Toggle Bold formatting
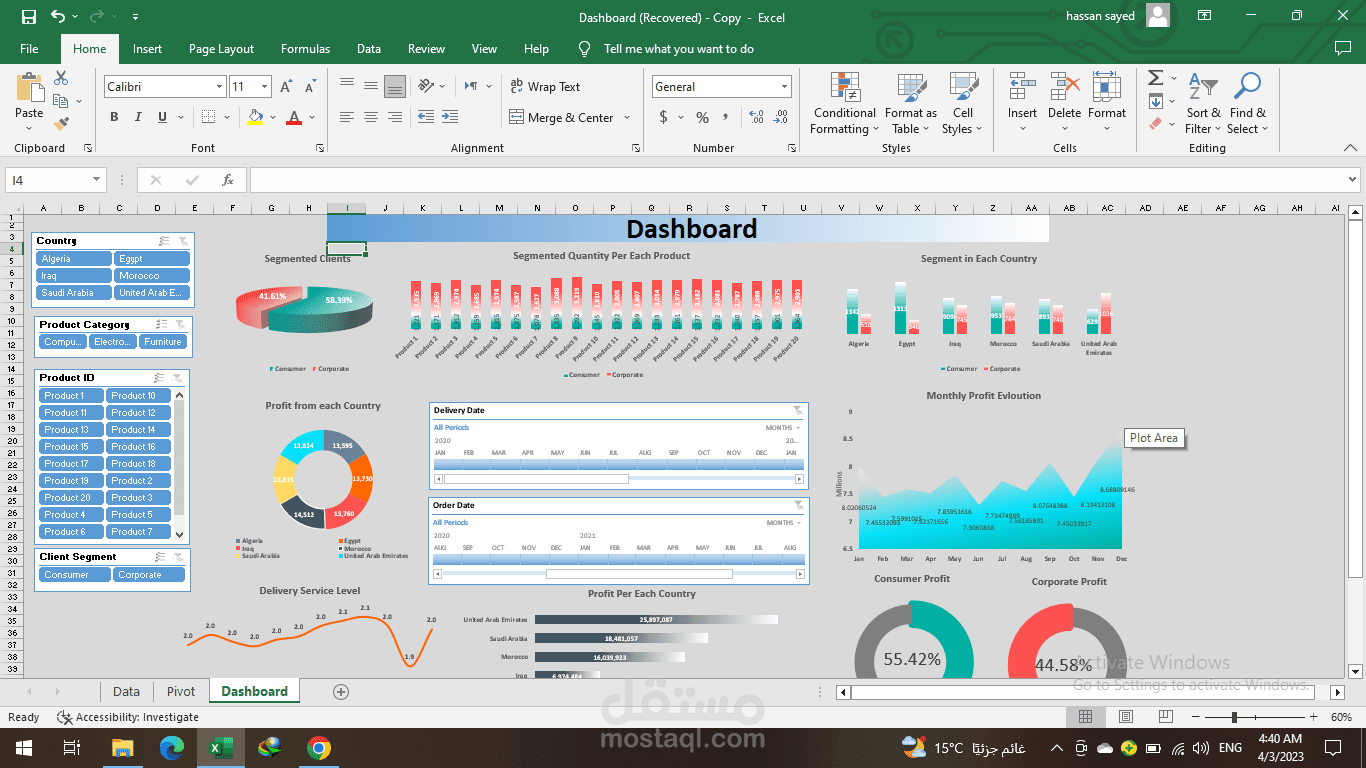 [114, 117]
